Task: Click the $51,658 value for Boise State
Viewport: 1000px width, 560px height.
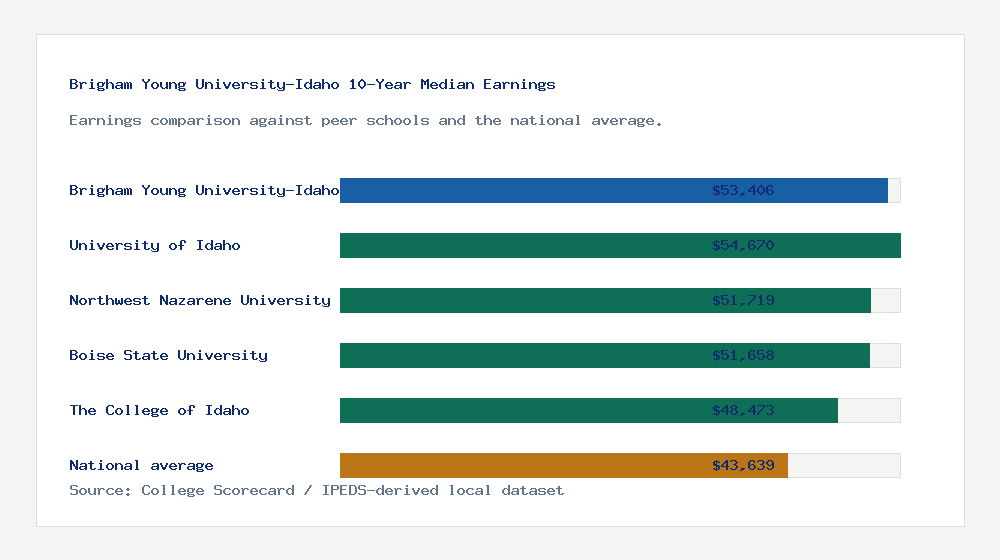Action: [743, 355]
